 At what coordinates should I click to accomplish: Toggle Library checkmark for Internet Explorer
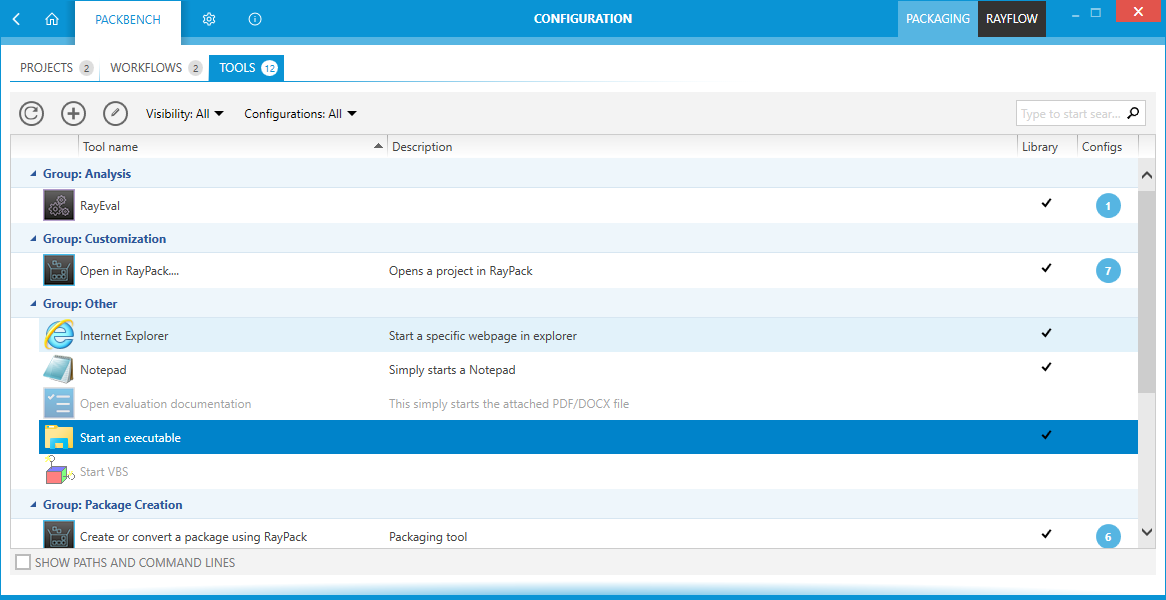click(1046, 333)
